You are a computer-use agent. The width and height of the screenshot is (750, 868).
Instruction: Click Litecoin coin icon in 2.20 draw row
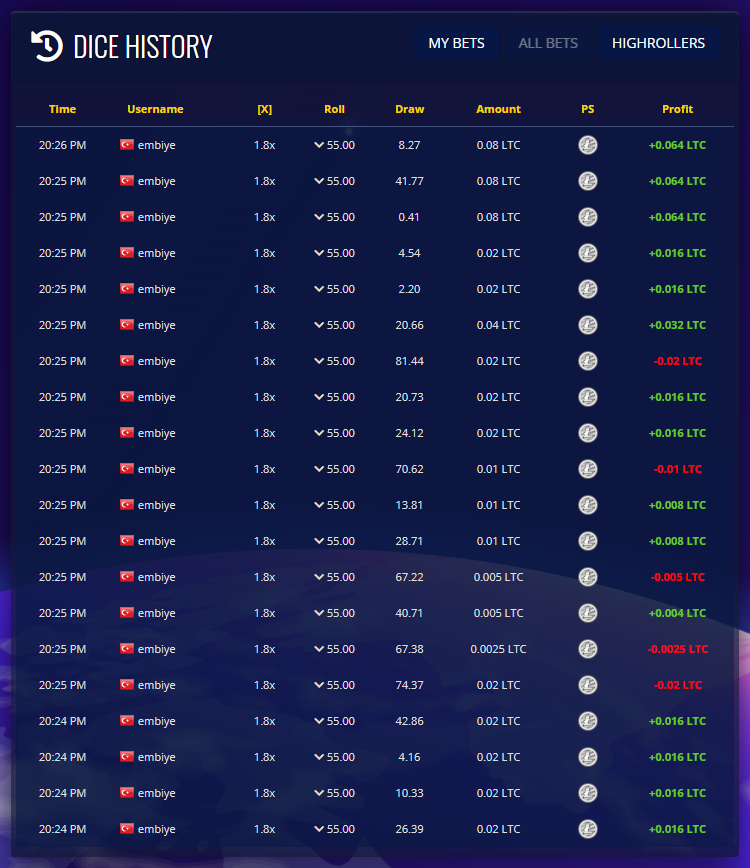[587, 289]
